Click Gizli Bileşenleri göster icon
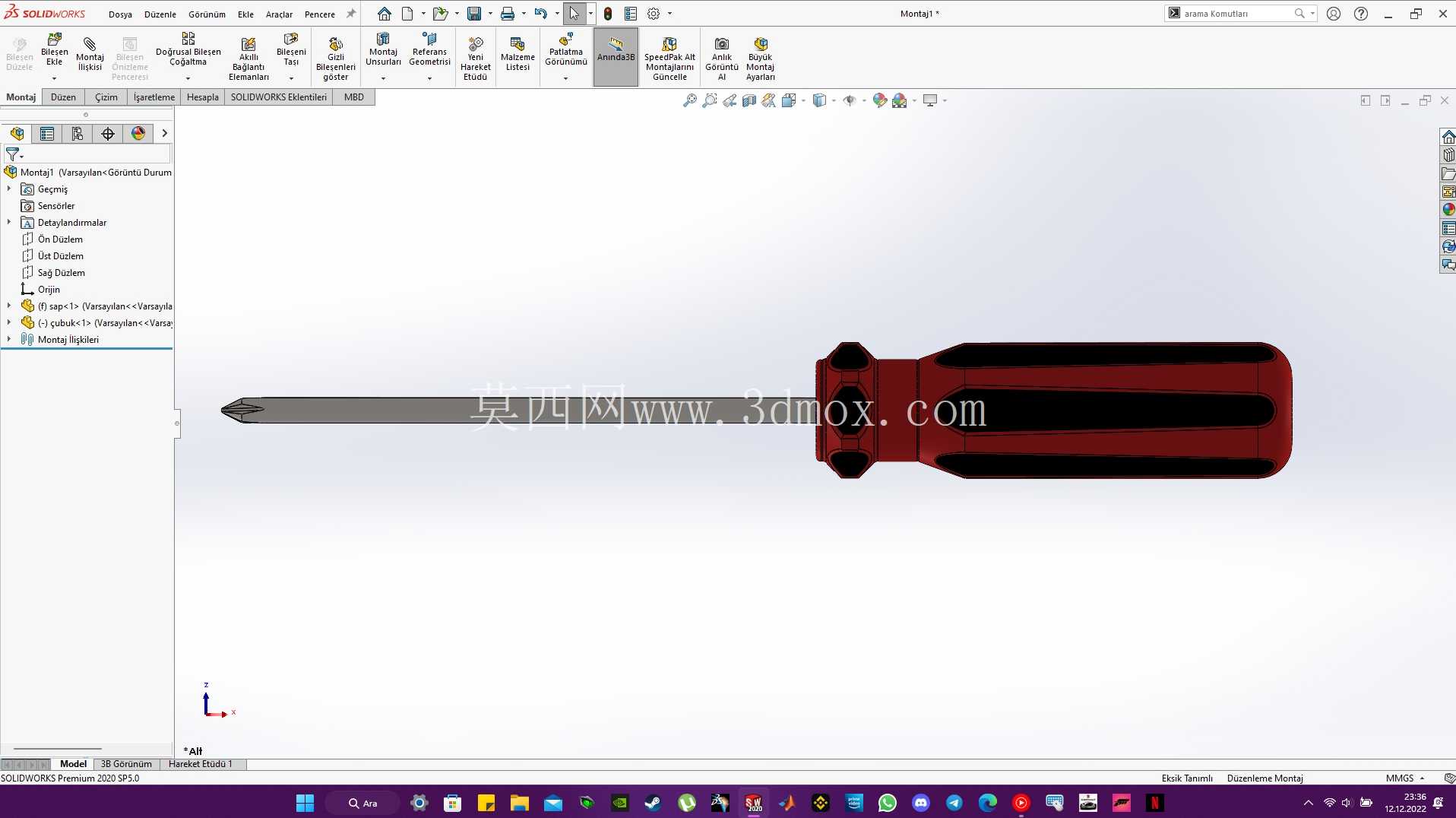The image size is (1456, 818). tap(336, 44)
